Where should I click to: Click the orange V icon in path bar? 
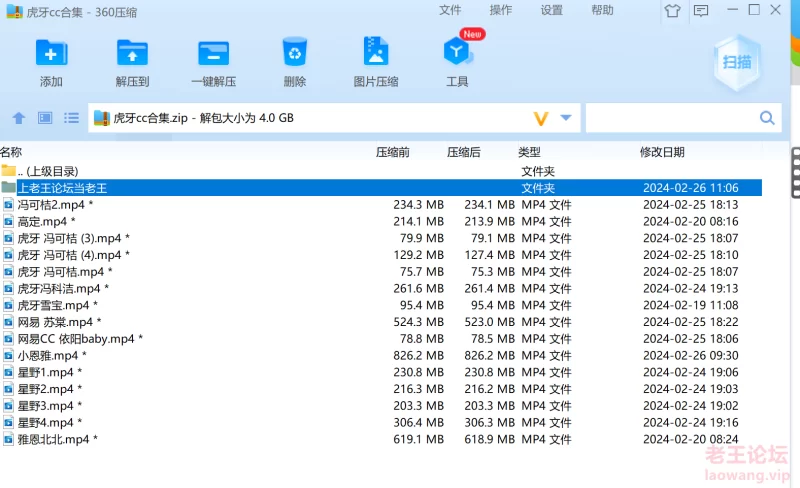(541, 118)
